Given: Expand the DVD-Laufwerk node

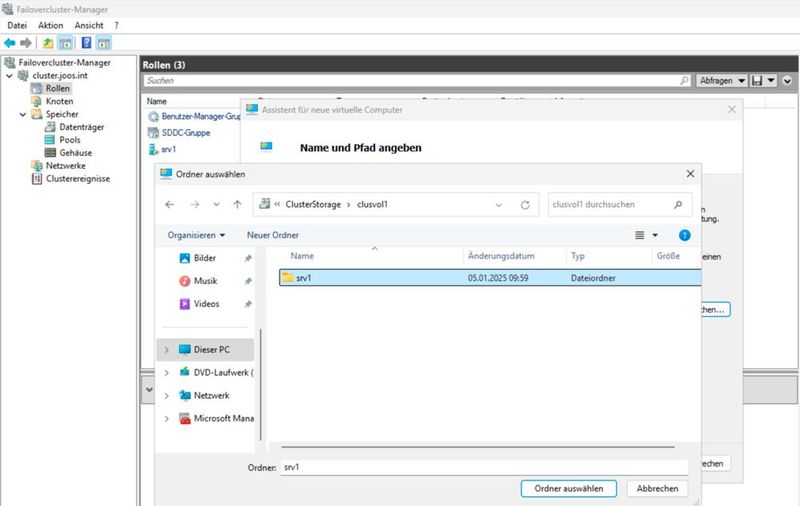Looking at the screenshot, I should [x=166, y=373].
